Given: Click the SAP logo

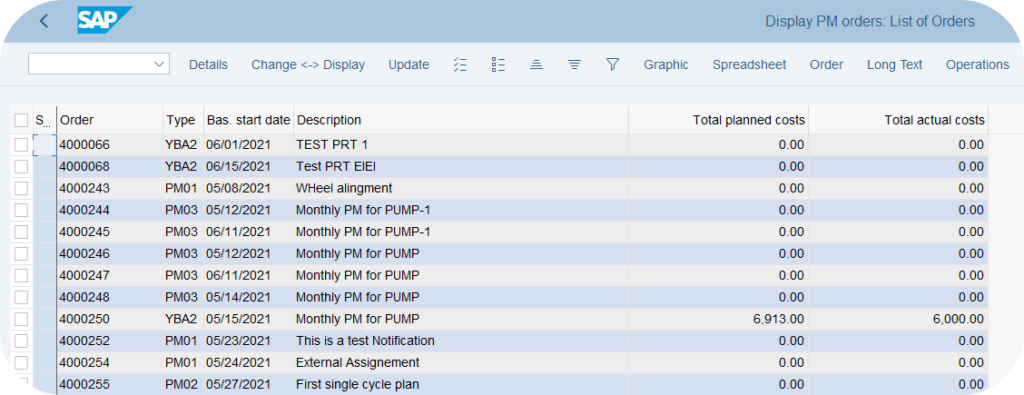Looking at the screenshot, I should [x=104, y=20].
